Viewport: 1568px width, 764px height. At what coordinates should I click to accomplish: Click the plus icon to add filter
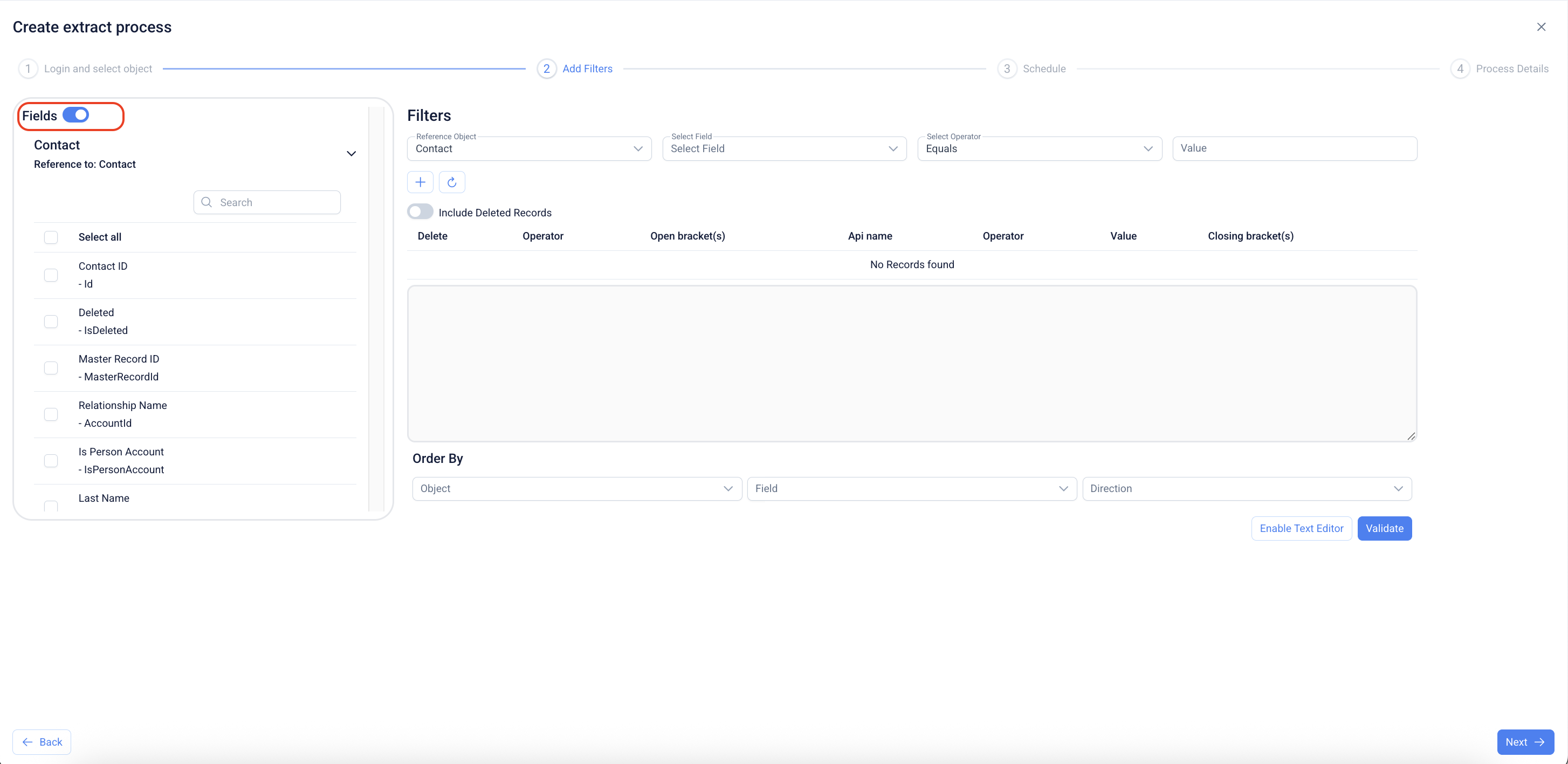420,182
